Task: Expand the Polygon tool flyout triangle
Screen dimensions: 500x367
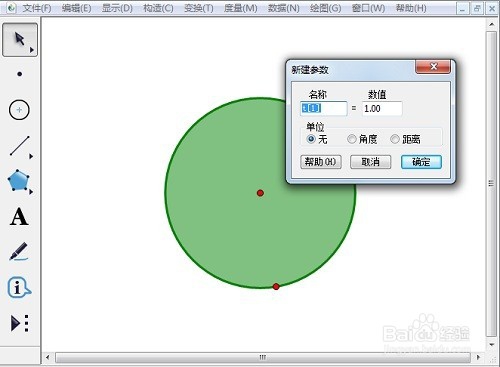Action: (x=31, y=192)
